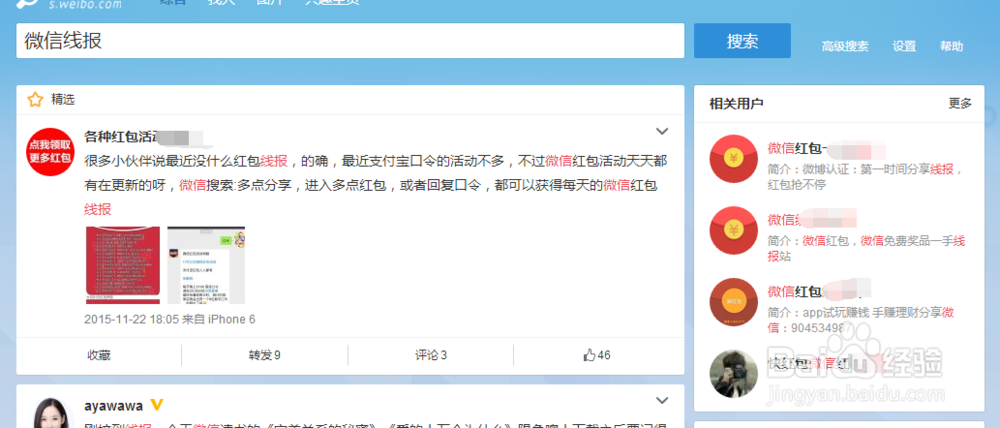
Task: Open 高级搜索 advanced search link
Action: (845, 46)
